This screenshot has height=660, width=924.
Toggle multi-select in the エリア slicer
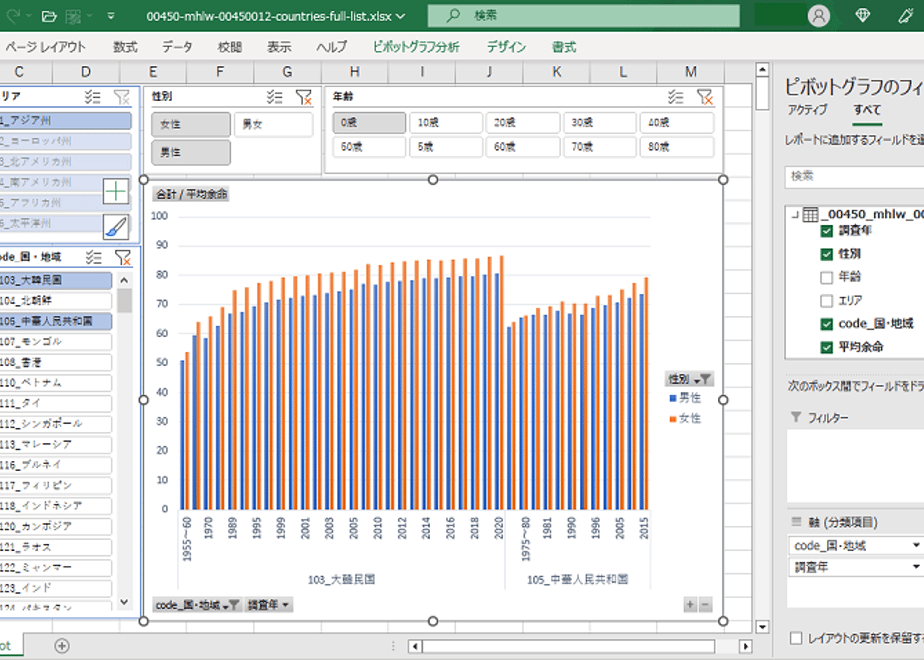coord(93,97)
